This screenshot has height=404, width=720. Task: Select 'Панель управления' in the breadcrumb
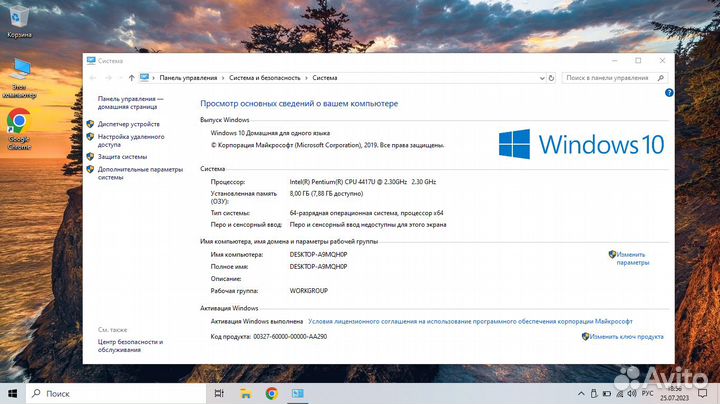pyautogui.click(x=188, y=78)
